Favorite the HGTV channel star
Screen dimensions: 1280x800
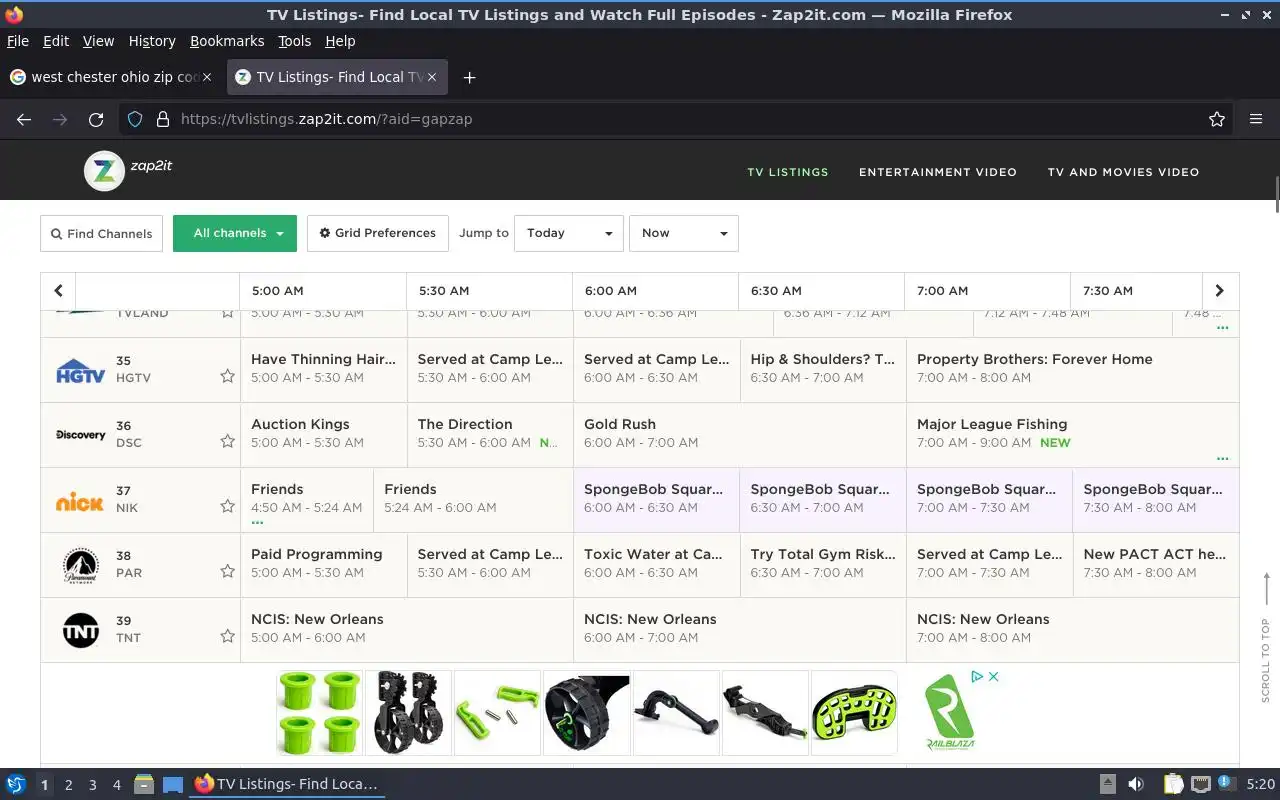point(227,376)
